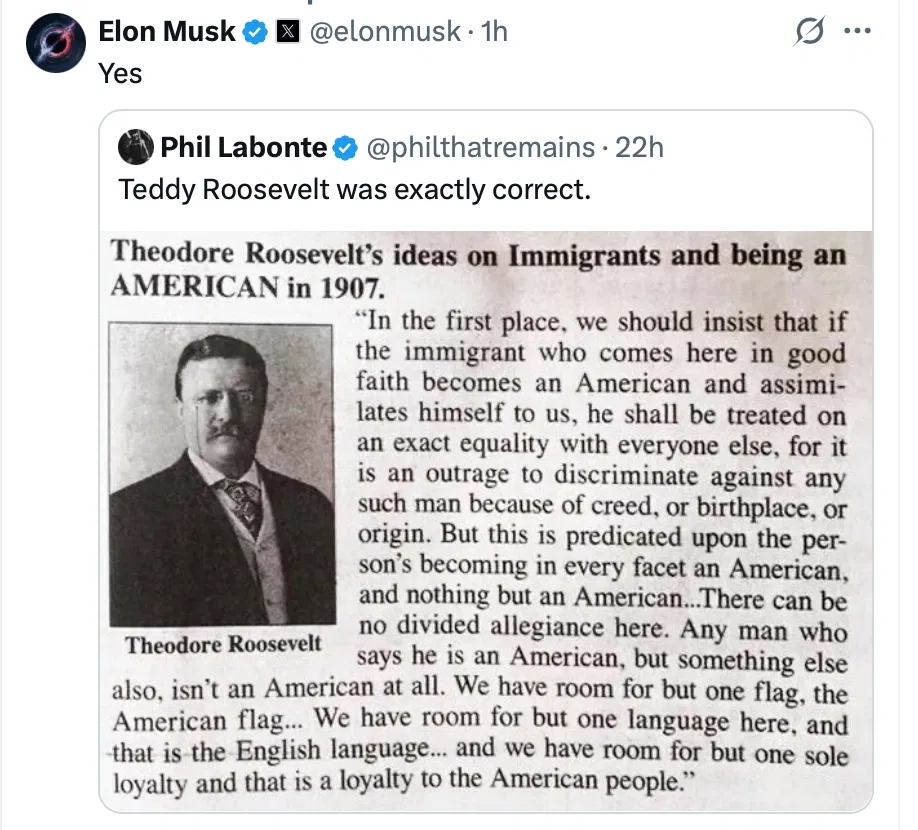Viewport: 918px width, 830px height.
Task: Open the Grok slashed-circle icon
Action: click(810, 30)
